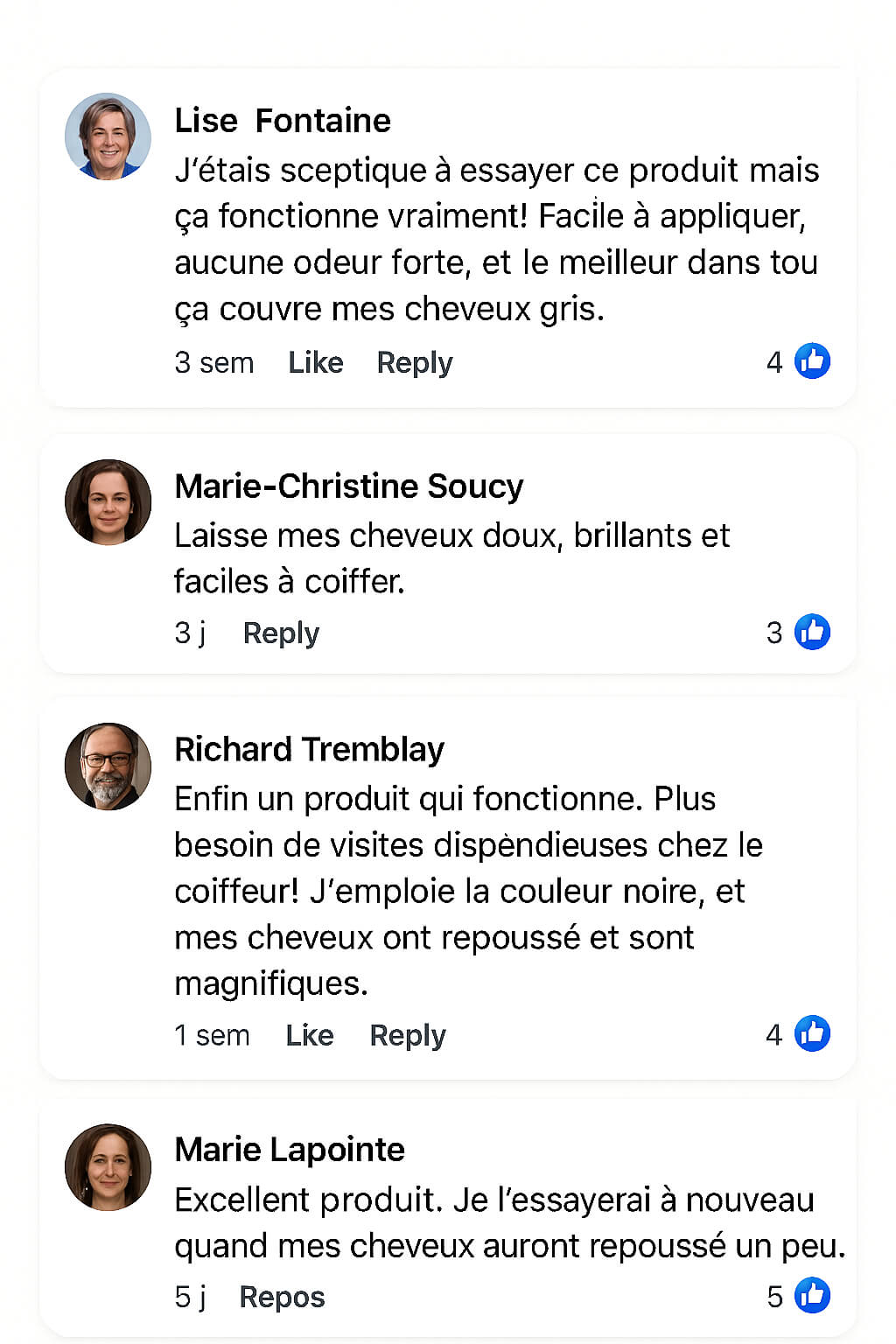Viewport: 896px width, 1344px height.
Task: Click thumbs-up icon on Richard Tremblay's comment
Action: click(x=812, y=1033)
